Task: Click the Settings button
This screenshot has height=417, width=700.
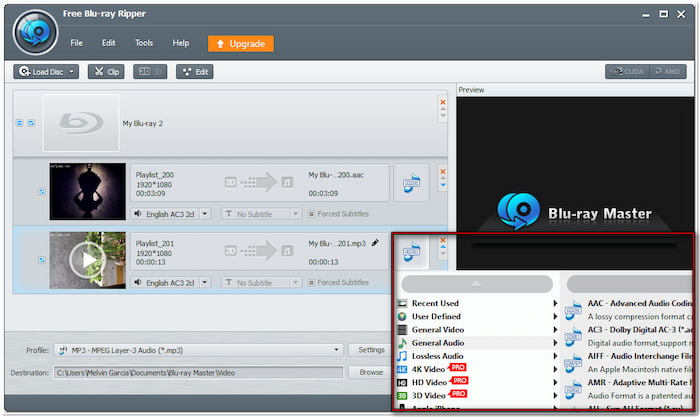Action: (x=371, y=350)
